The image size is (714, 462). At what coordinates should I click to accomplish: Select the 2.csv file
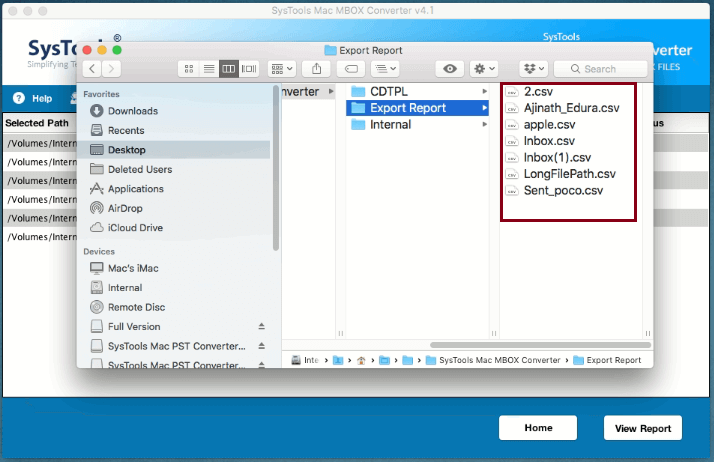pyautogui.click(x=529, y=91)
